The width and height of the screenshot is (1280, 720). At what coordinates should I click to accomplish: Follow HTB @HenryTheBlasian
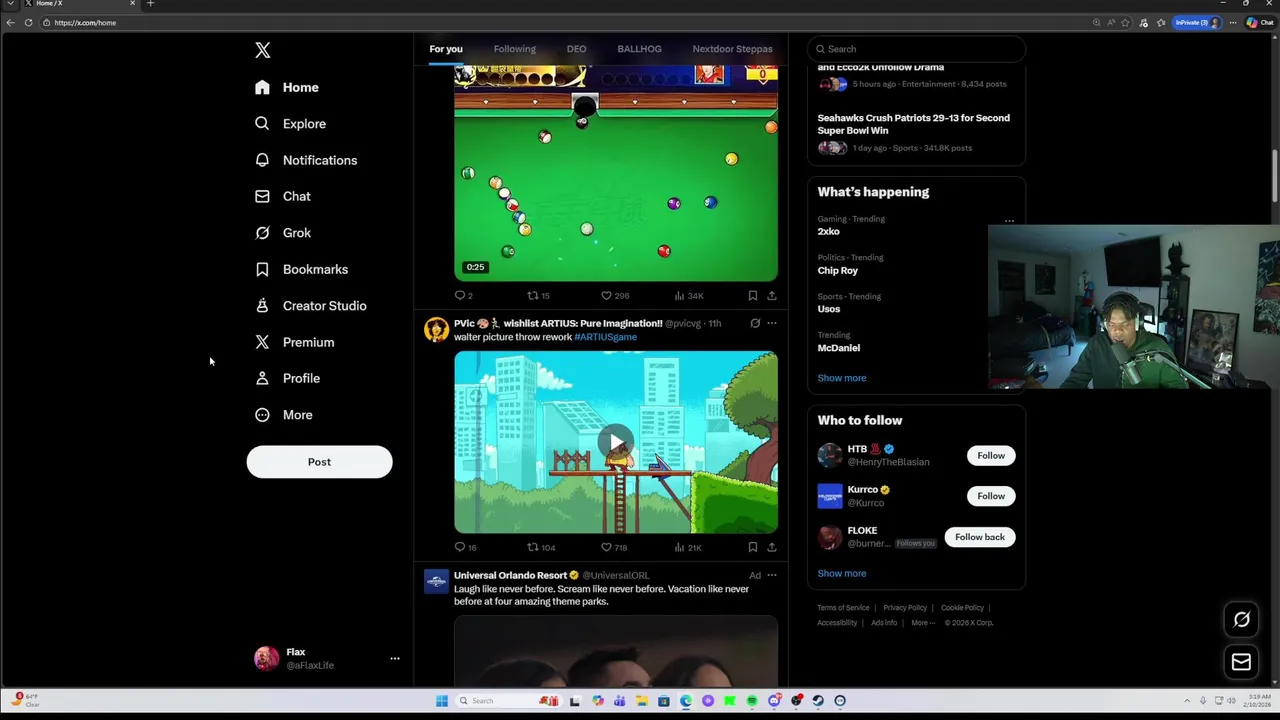(991, 455)
